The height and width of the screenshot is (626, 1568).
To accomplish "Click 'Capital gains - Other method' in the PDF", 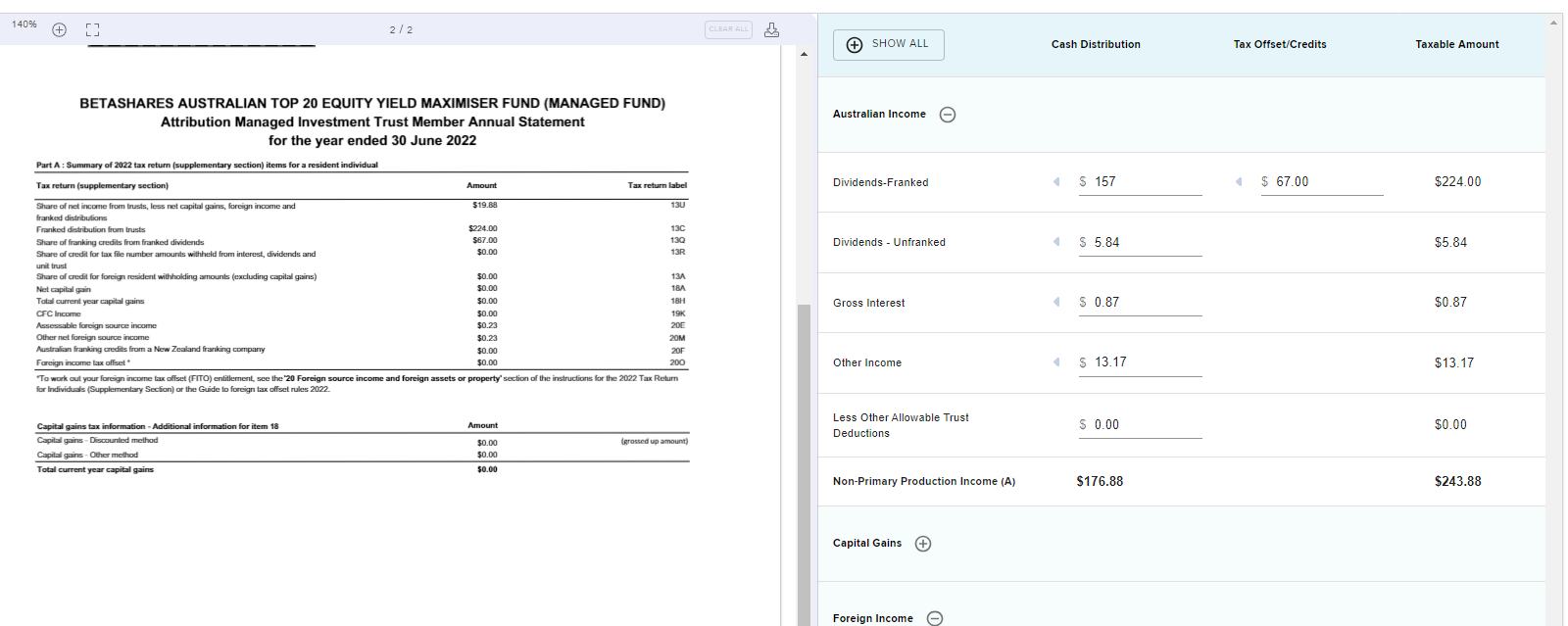I will point(87,456).
